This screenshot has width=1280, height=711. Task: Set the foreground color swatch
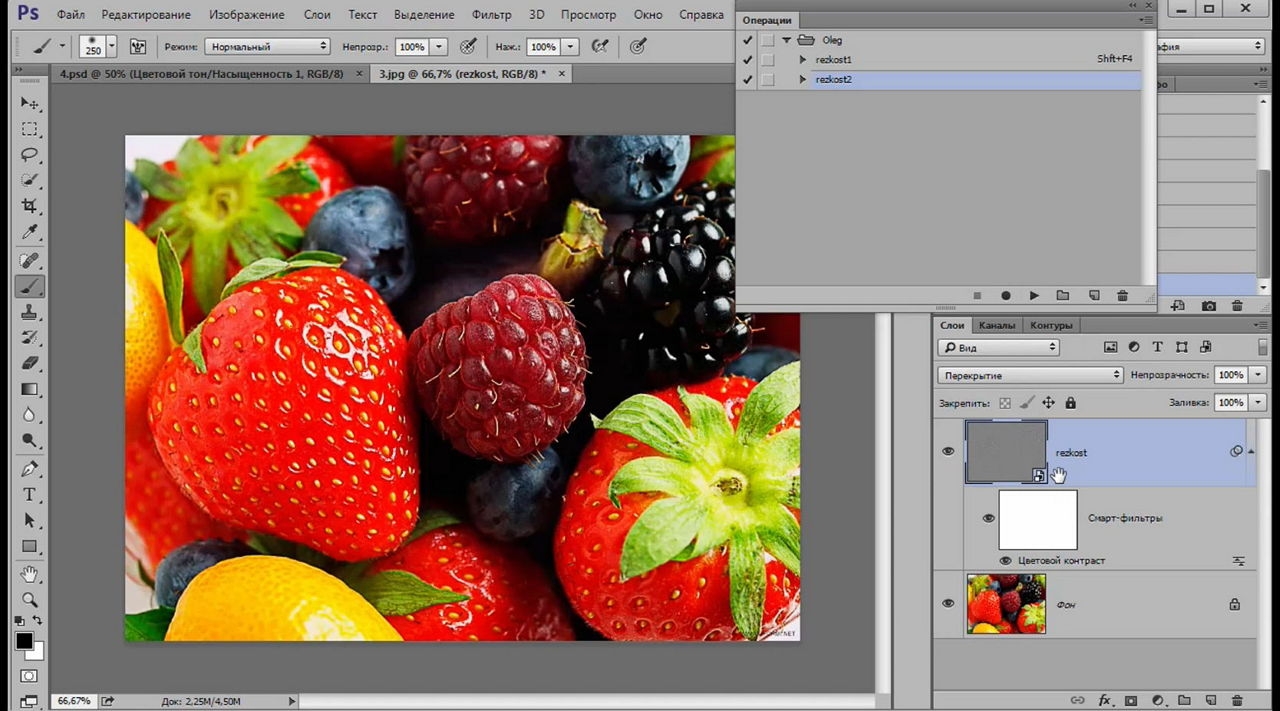[x=24, y=641]
